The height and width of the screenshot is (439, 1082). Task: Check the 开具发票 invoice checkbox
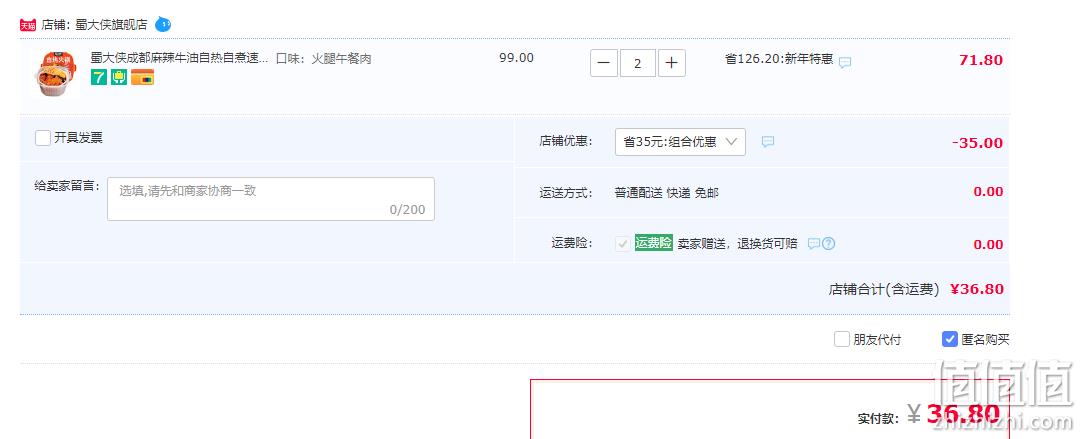point(43,138)
